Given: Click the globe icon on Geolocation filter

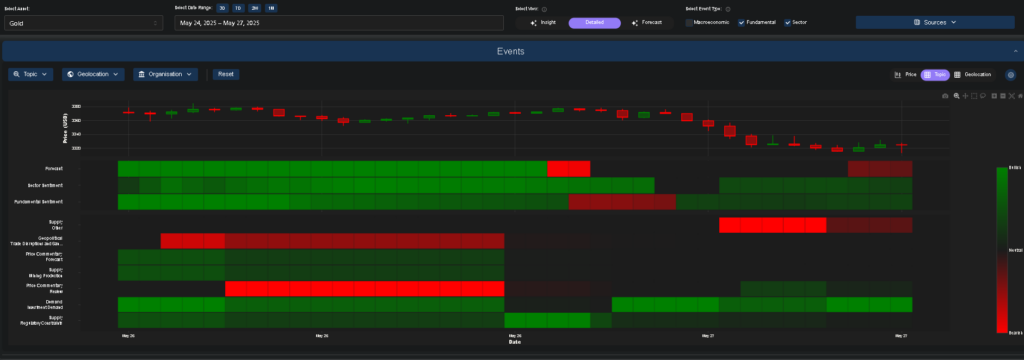Looking at the screenshot, I should pos(71,74).
